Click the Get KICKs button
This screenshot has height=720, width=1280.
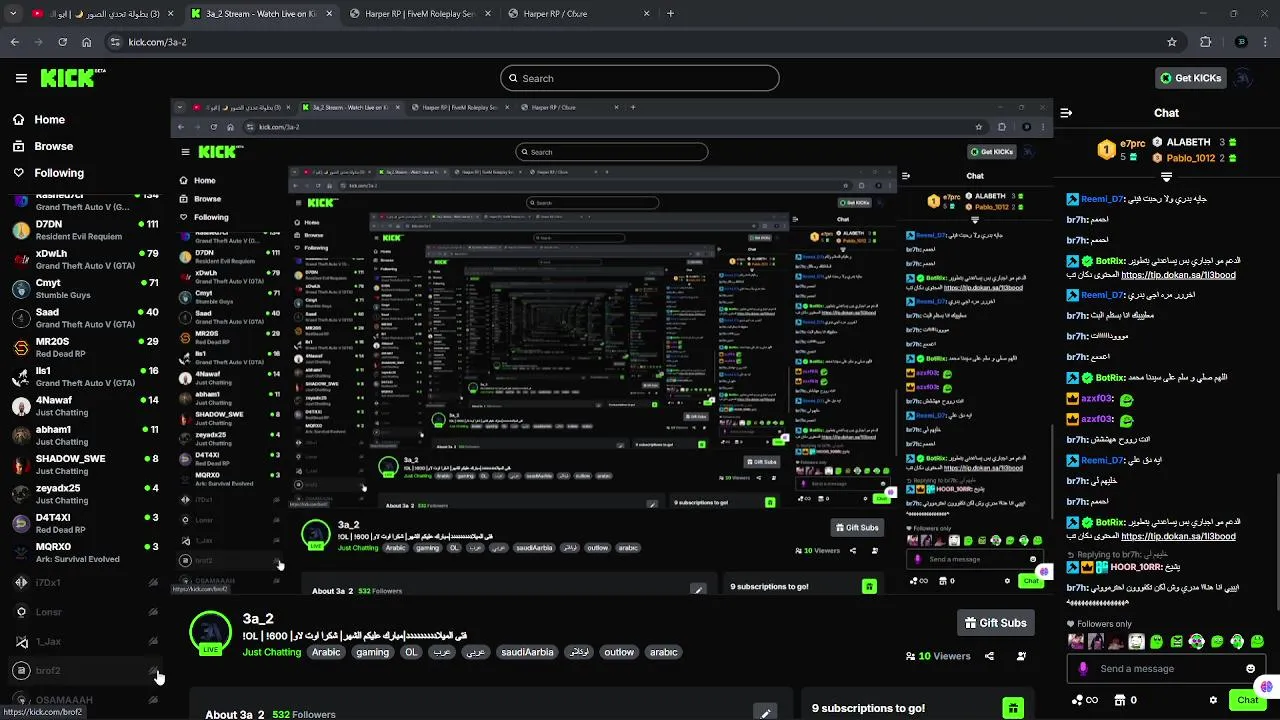pyautogui.click(x=1190, y=78)
